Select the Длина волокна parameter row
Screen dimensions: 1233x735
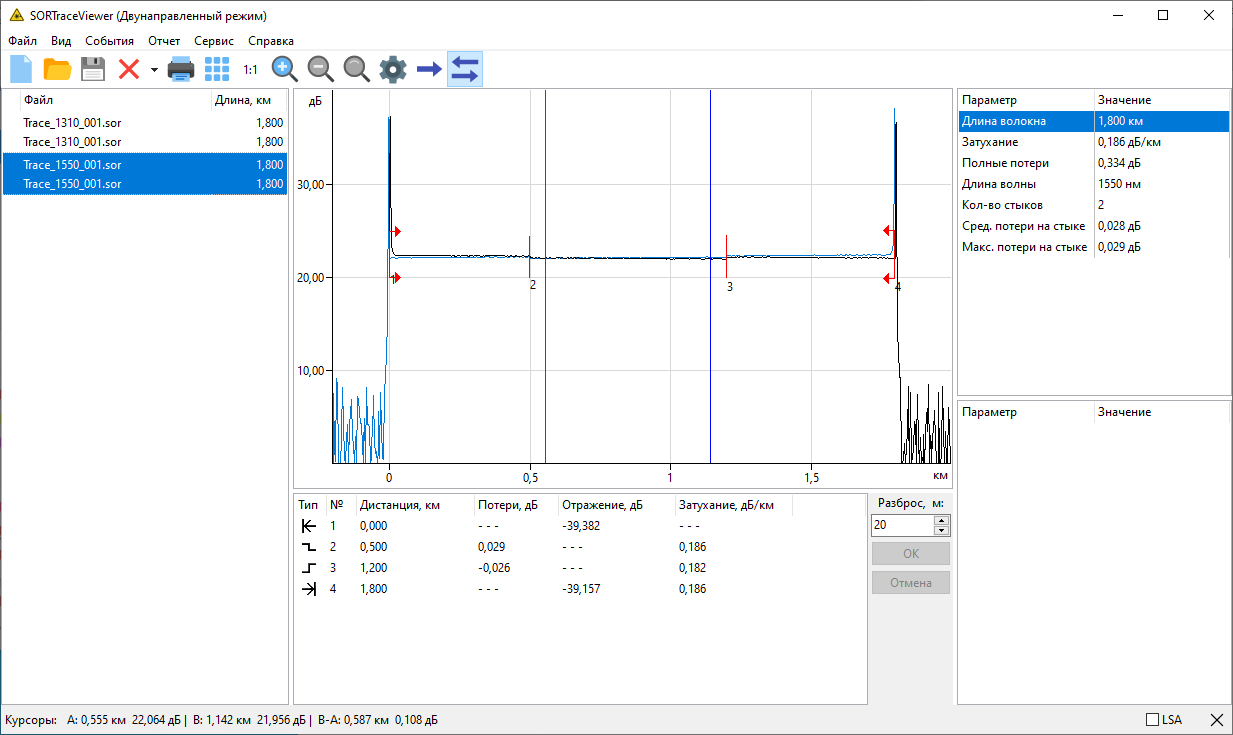point(1093,121)
